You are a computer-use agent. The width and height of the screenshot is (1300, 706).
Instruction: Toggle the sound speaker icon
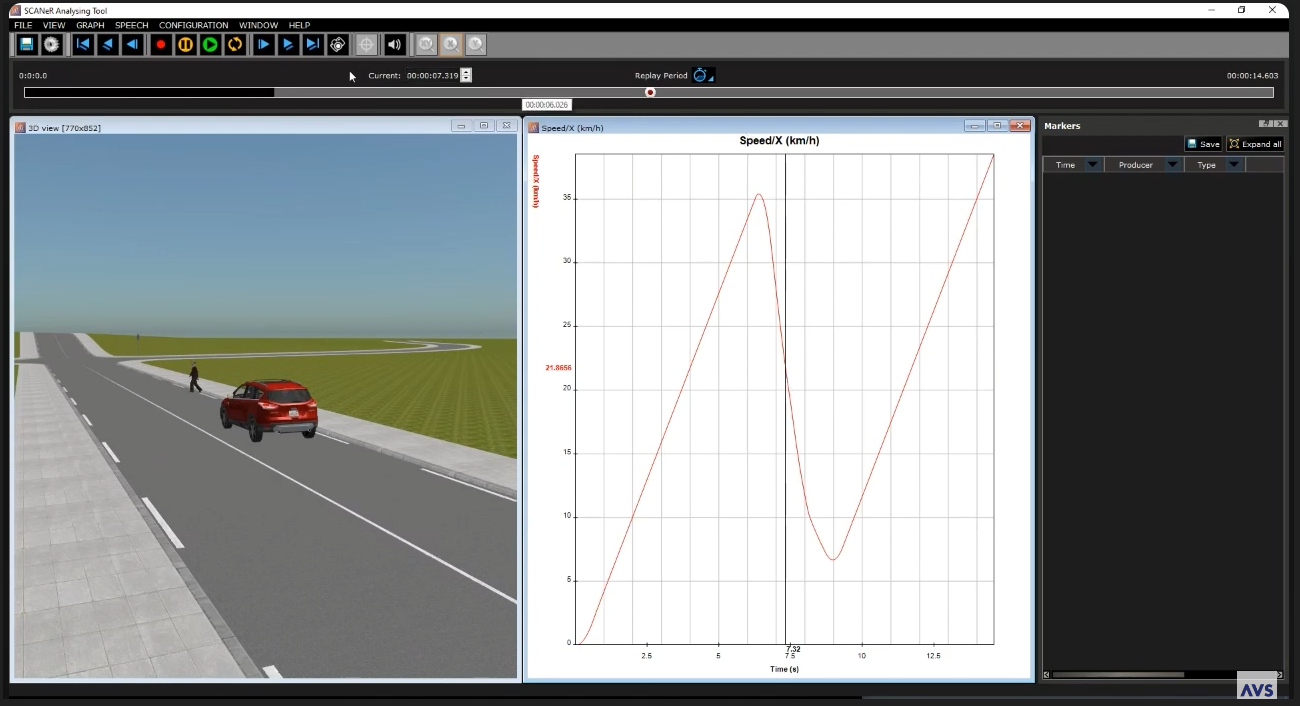[x=395, y=45]
